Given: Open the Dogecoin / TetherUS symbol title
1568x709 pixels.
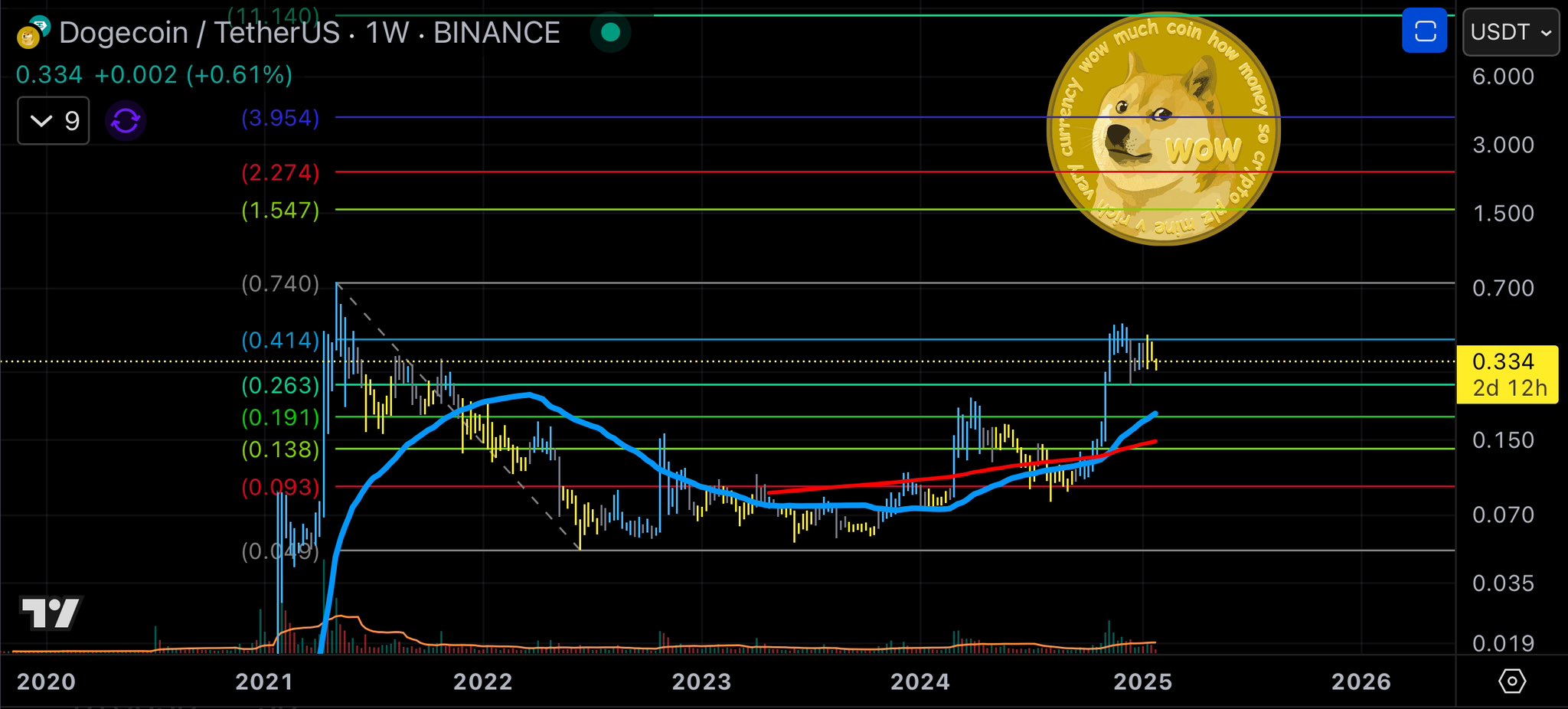Looking at the screenshot, I should (309, 33).
